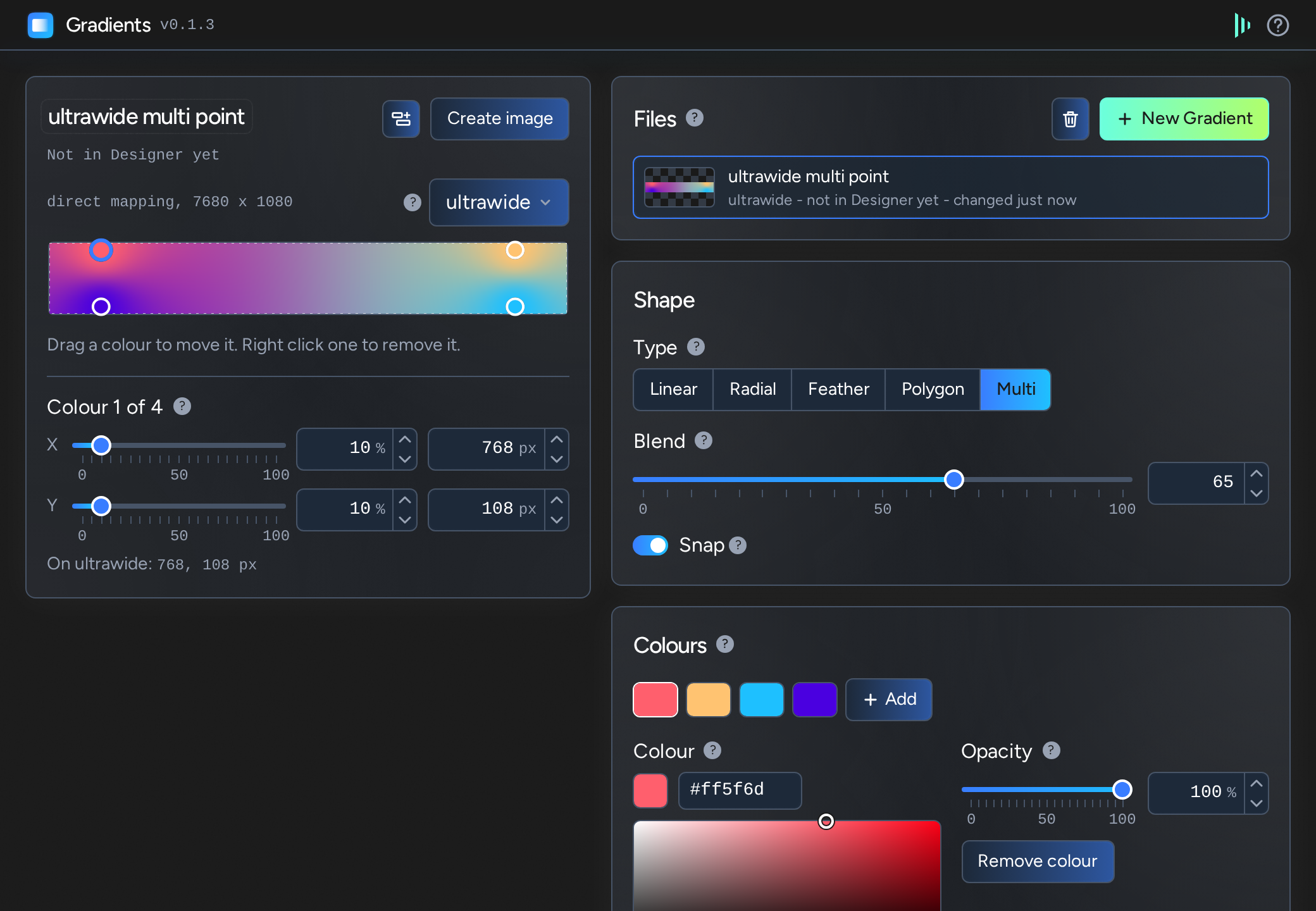Image resolution: width=1316 pixels, height=911 pixels.
Task: Select the Radial shape type
Action: point(752,389)
